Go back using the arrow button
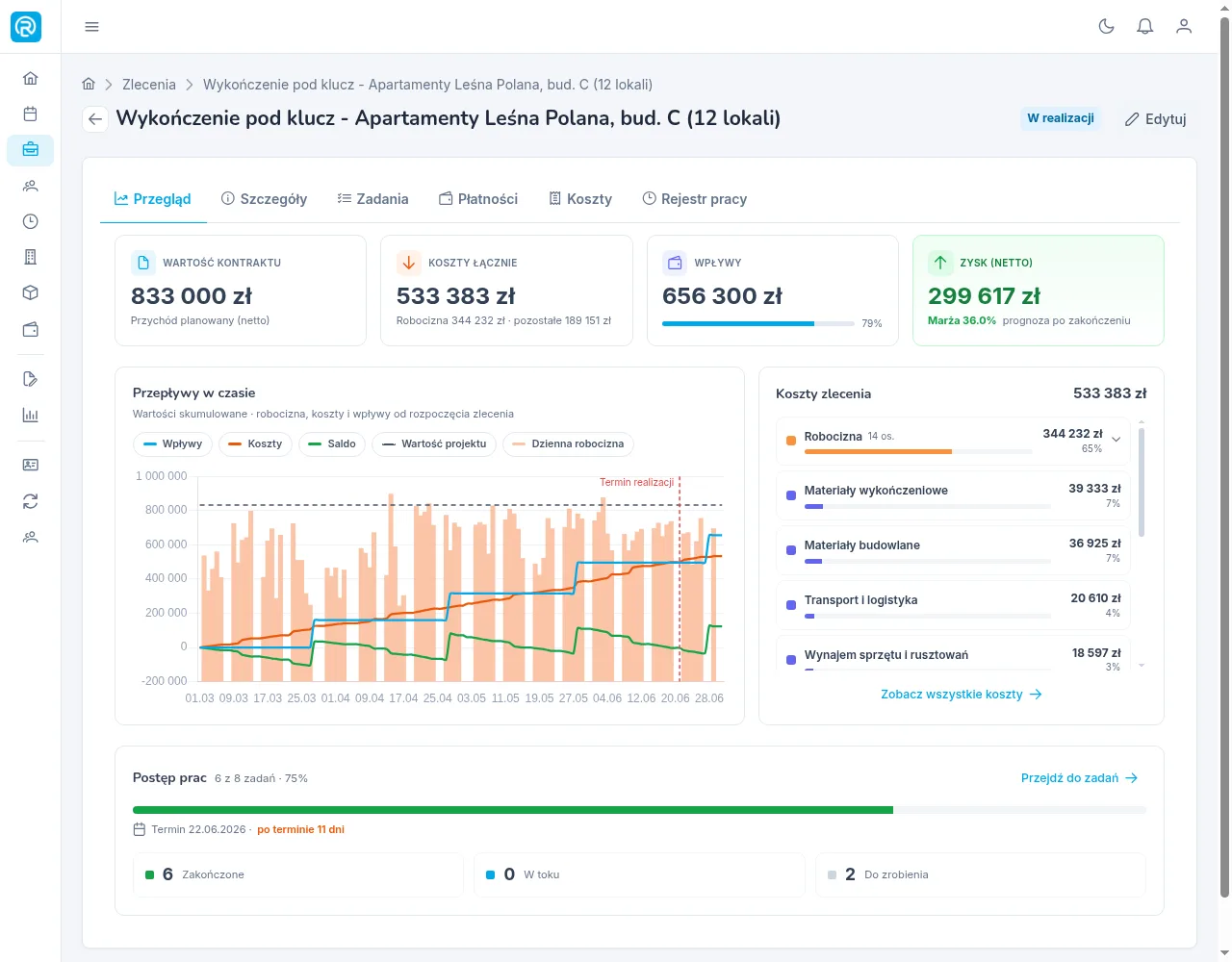 tap(95, 119)
